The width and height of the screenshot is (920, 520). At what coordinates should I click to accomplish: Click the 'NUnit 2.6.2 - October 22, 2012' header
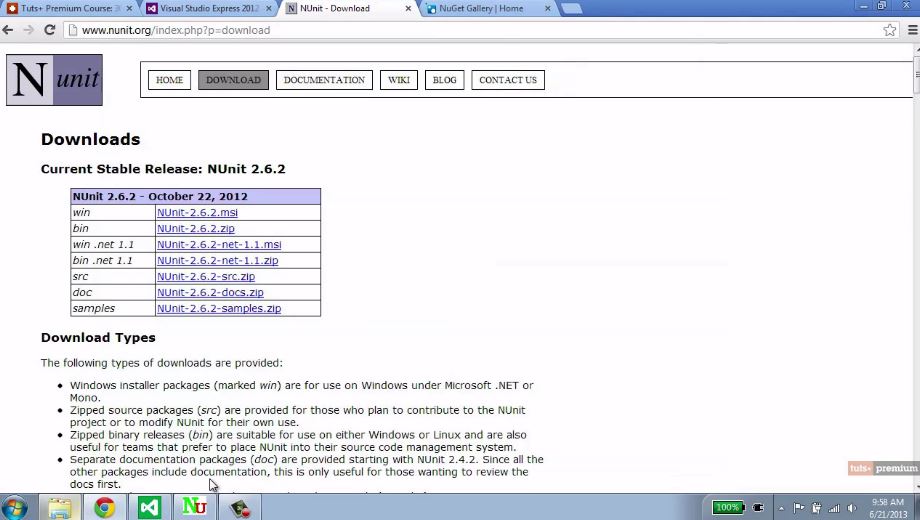tap(195, 196)
